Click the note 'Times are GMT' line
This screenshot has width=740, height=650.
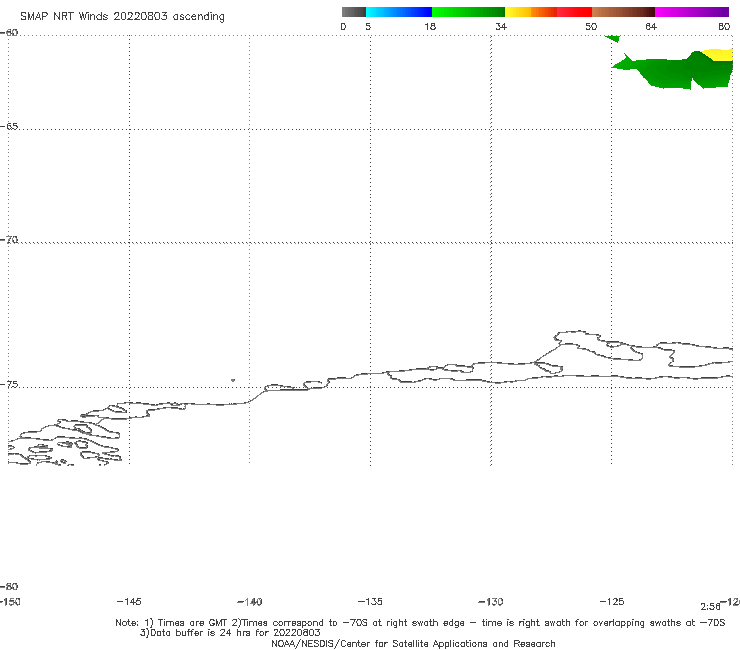pos(420,623)
